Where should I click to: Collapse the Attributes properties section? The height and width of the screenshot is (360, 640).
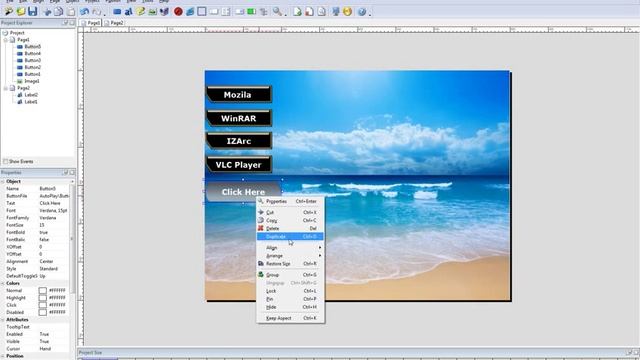[x=3, y=320]
